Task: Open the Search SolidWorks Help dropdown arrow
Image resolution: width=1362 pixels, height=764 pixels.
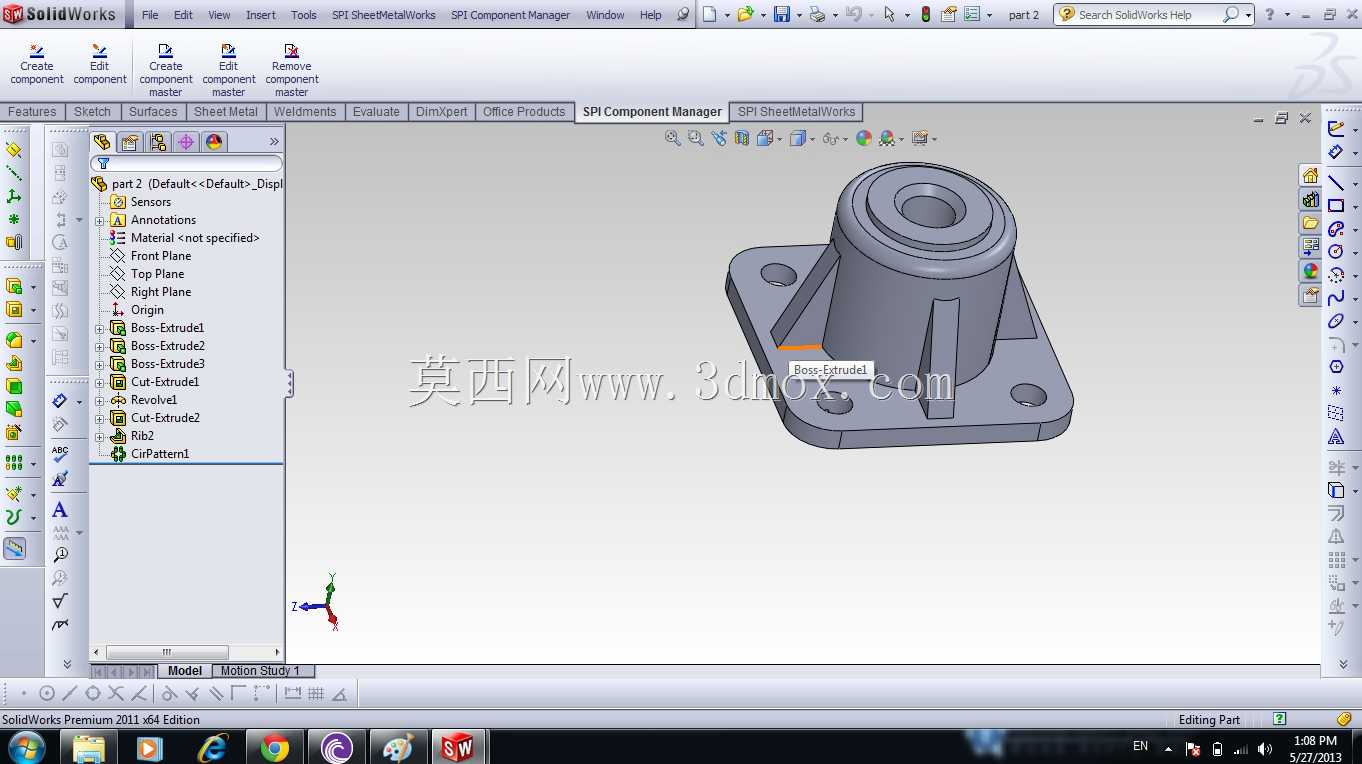Action: click(x=1249, y=15)
